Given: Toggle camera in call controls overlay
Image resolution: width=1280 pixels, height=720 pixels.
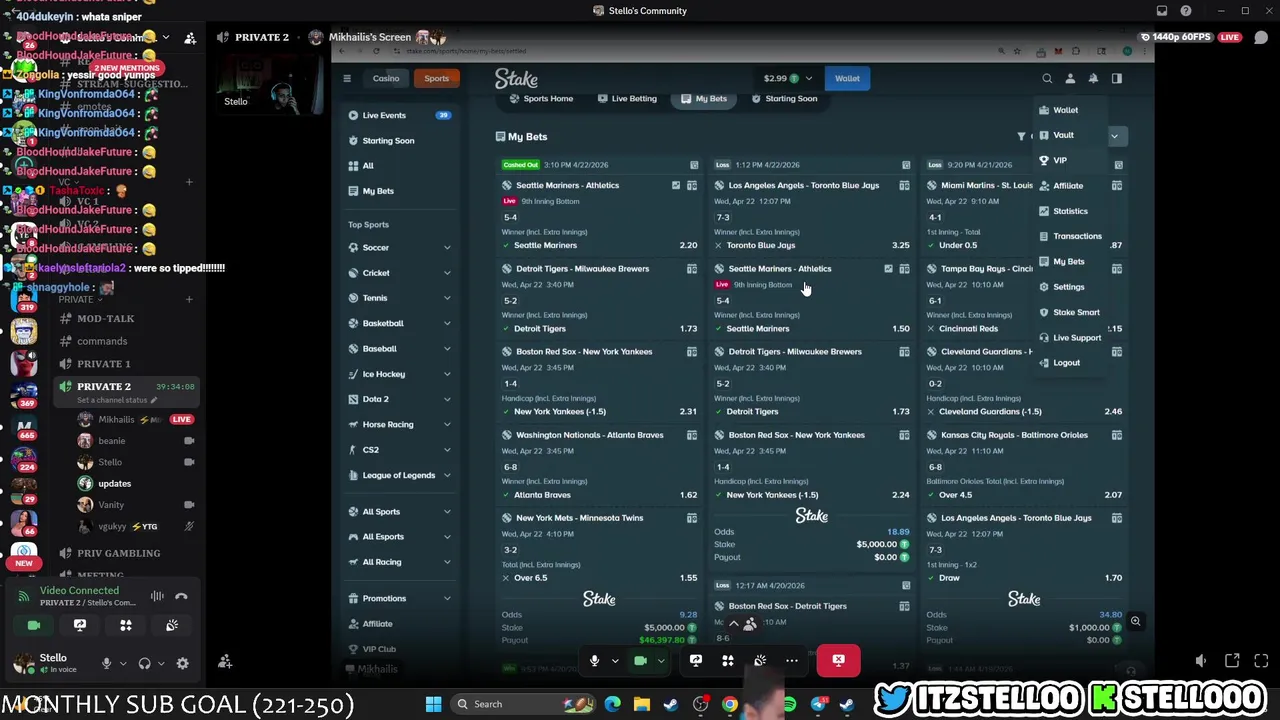Looking at the screenshot, I should pos(641,660).
